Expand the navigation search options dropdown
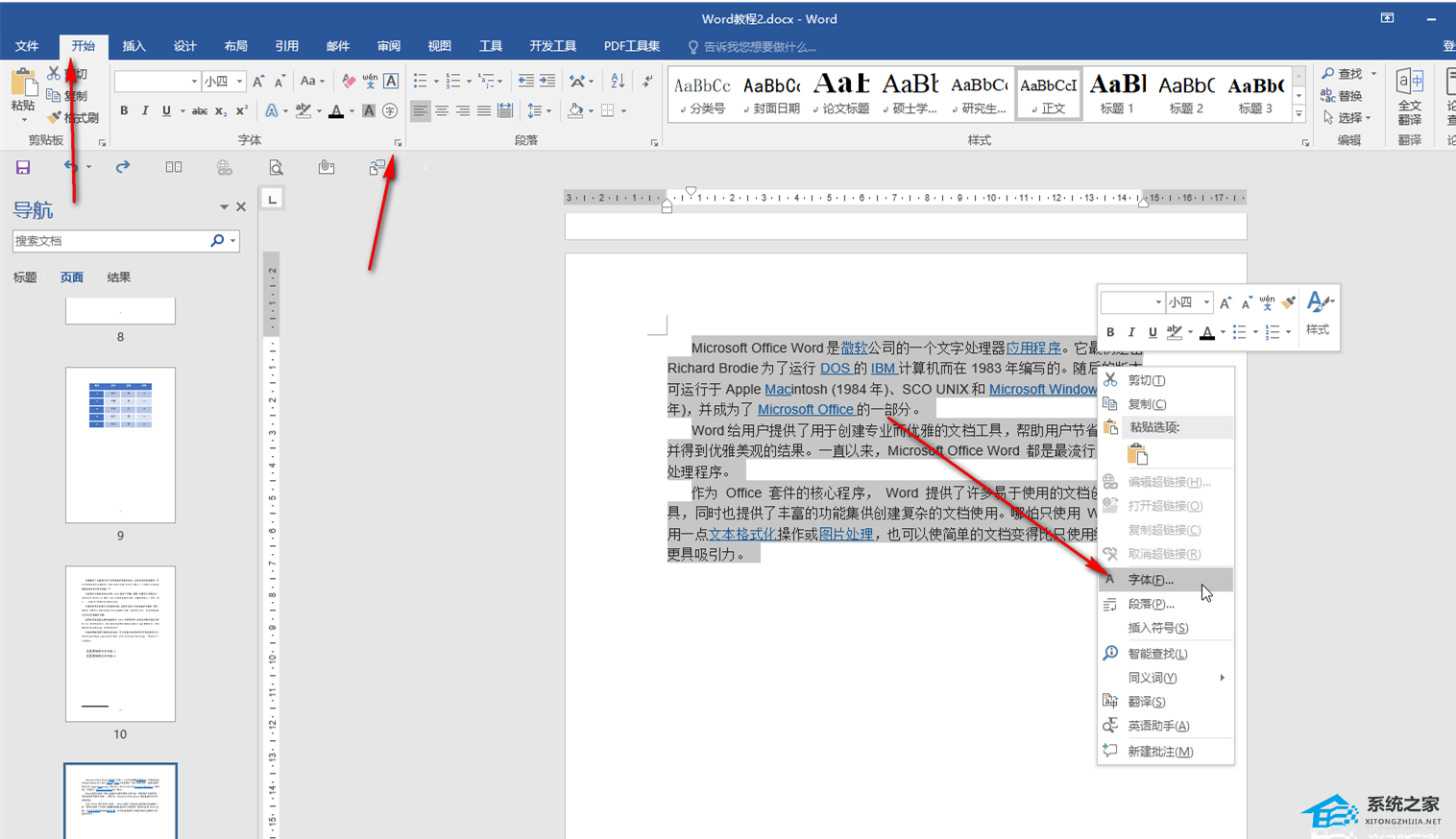Image resolution: width=1456 pixels, height=839 pixels. coord(232,241)
